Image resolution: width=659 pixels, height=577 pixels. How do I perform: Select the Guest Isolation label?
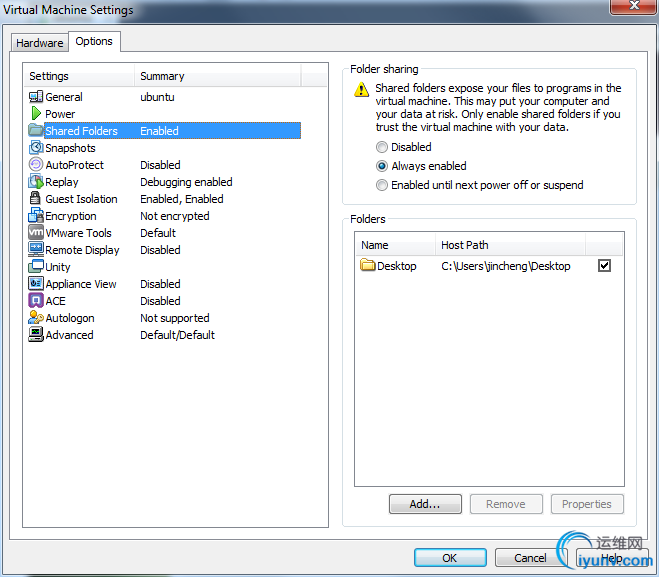(81, 199)
